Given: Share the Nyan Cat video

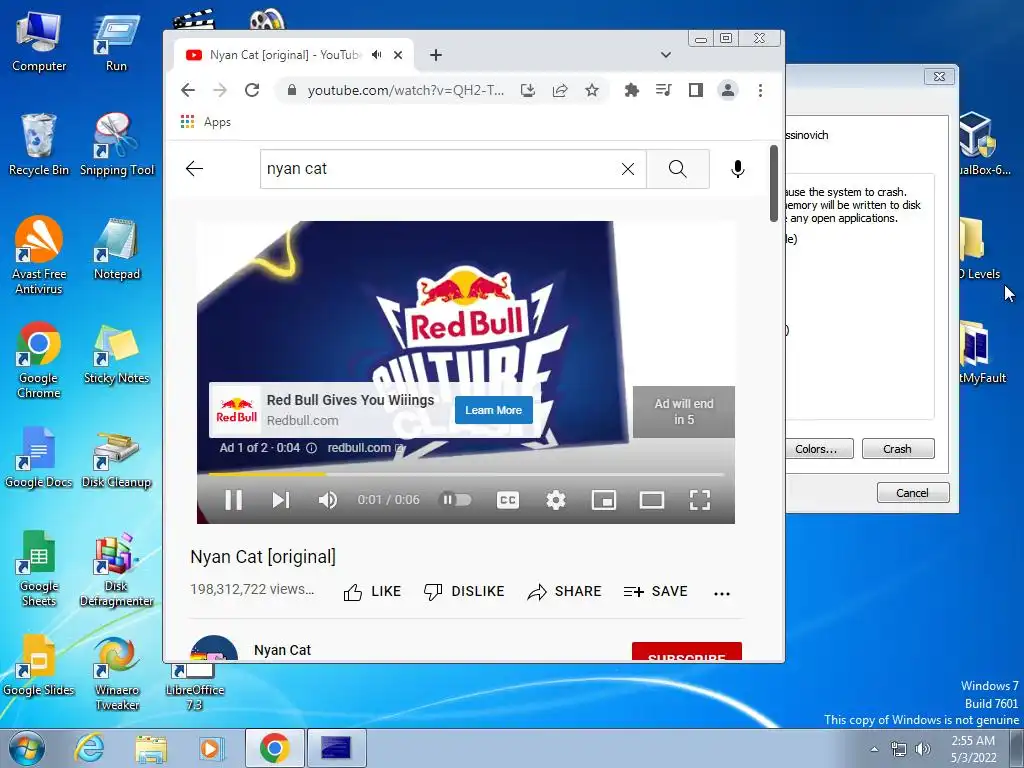Looking at the screenshot, I should [x=564, y=592].
